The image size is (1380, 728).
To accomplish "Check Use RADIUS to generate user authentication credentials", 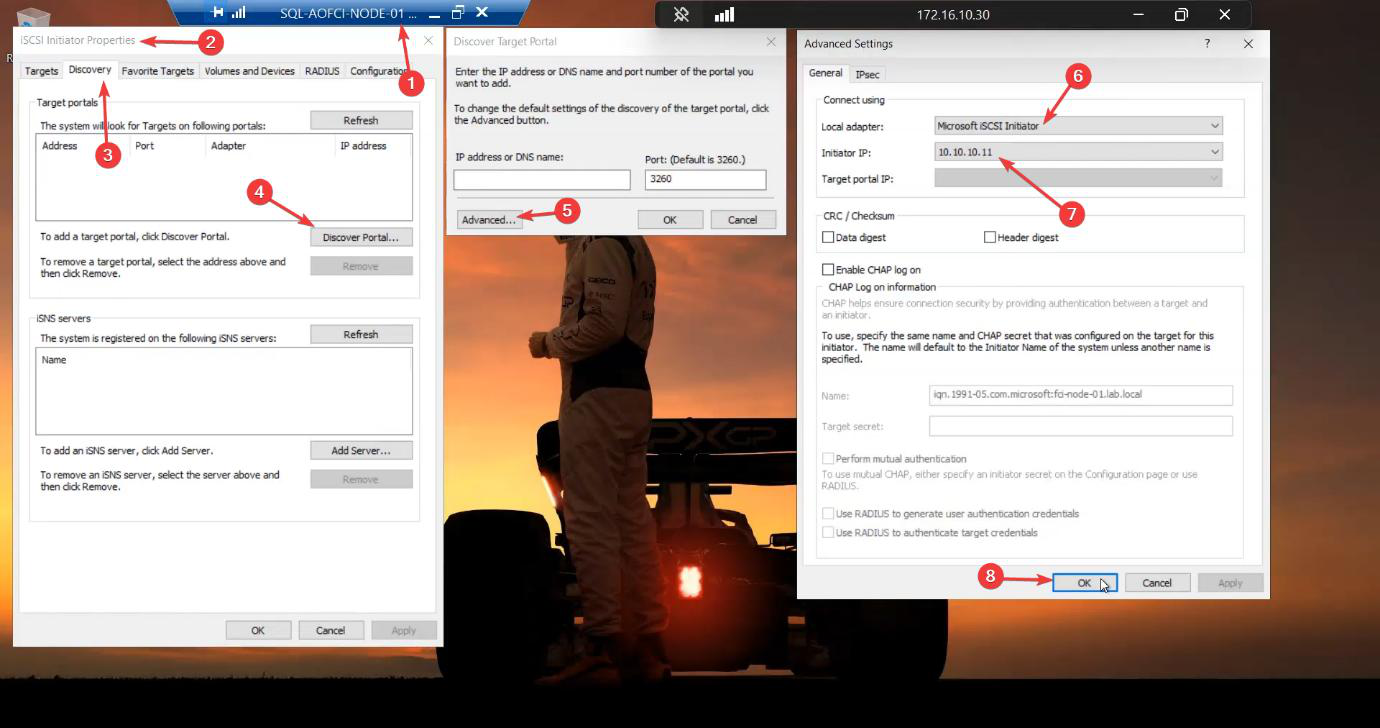I will coord(828,514).
